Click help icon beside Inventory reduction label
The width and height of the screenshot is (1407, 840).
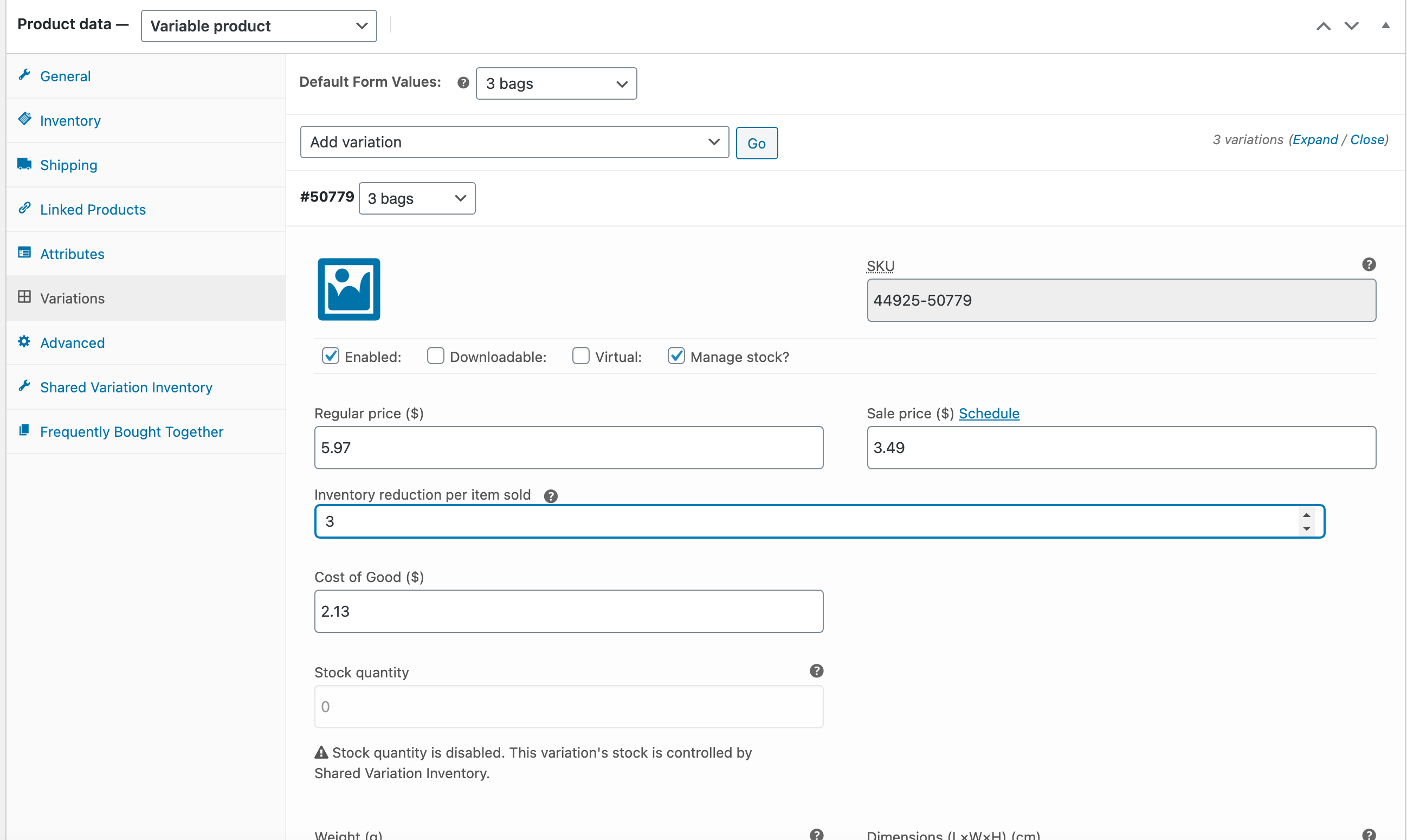pyautogui.click(x=550, y=496)
